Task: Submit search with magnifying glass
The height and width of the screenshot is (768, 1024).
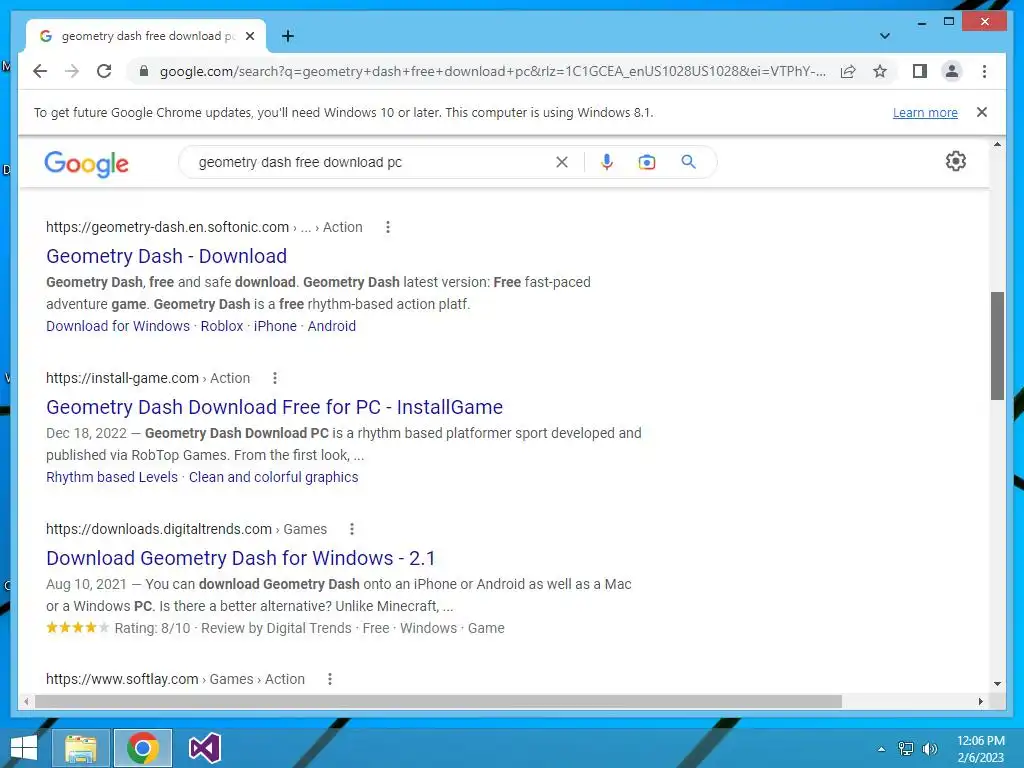Action: (x=688, y=162)
